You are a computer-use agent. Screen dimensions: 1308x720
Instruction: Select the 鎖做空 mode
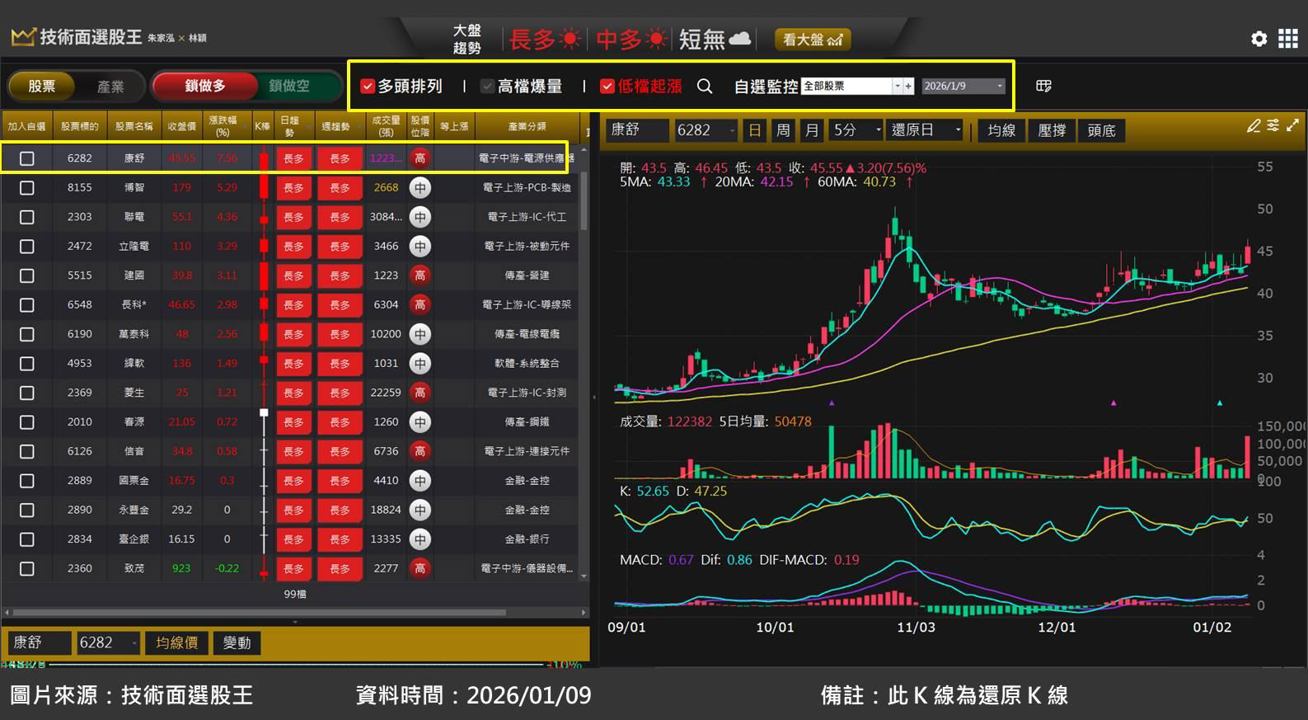coord(289,86)
